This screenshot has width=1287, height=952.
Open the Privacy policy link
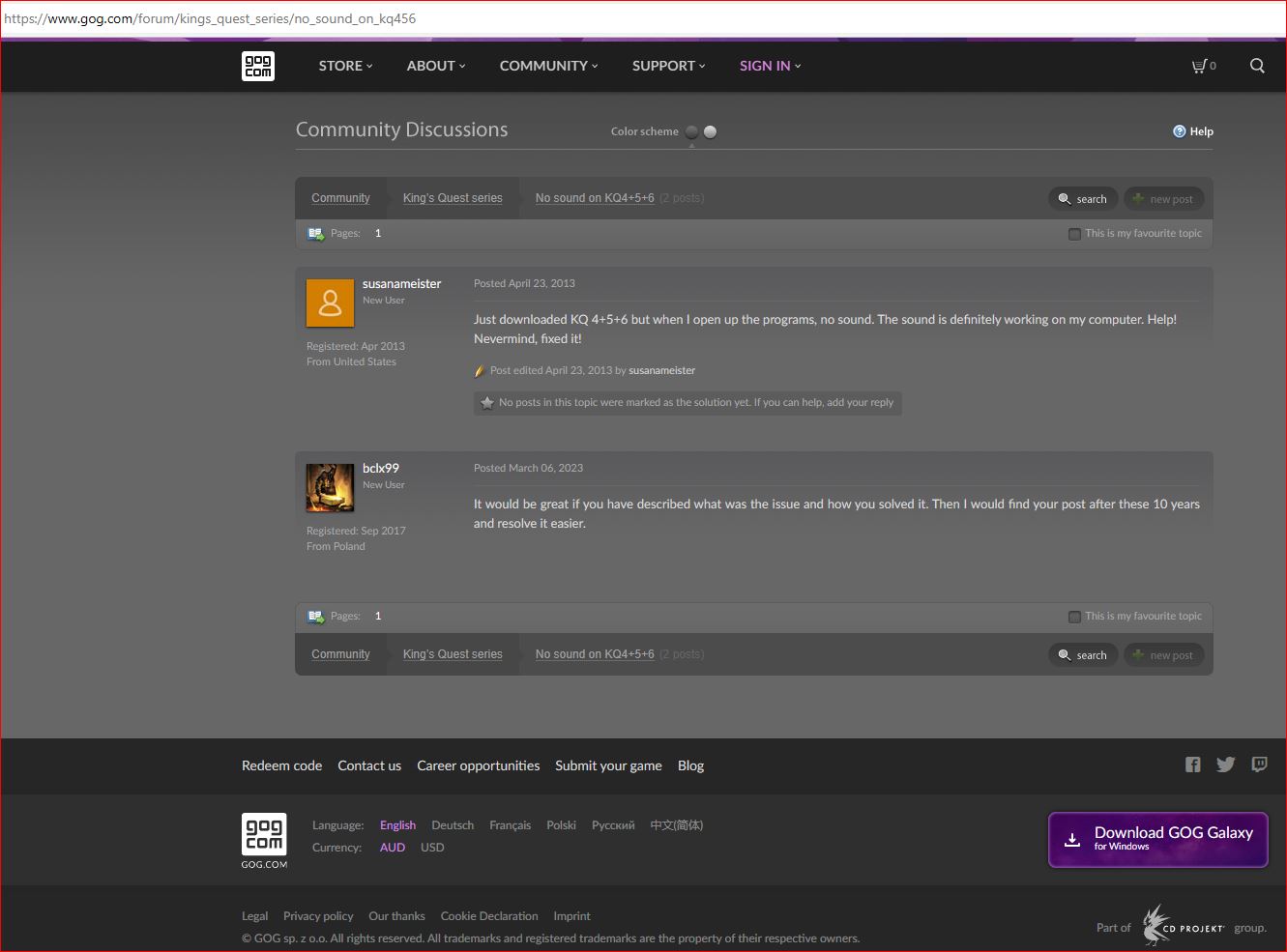pos(318,916)
